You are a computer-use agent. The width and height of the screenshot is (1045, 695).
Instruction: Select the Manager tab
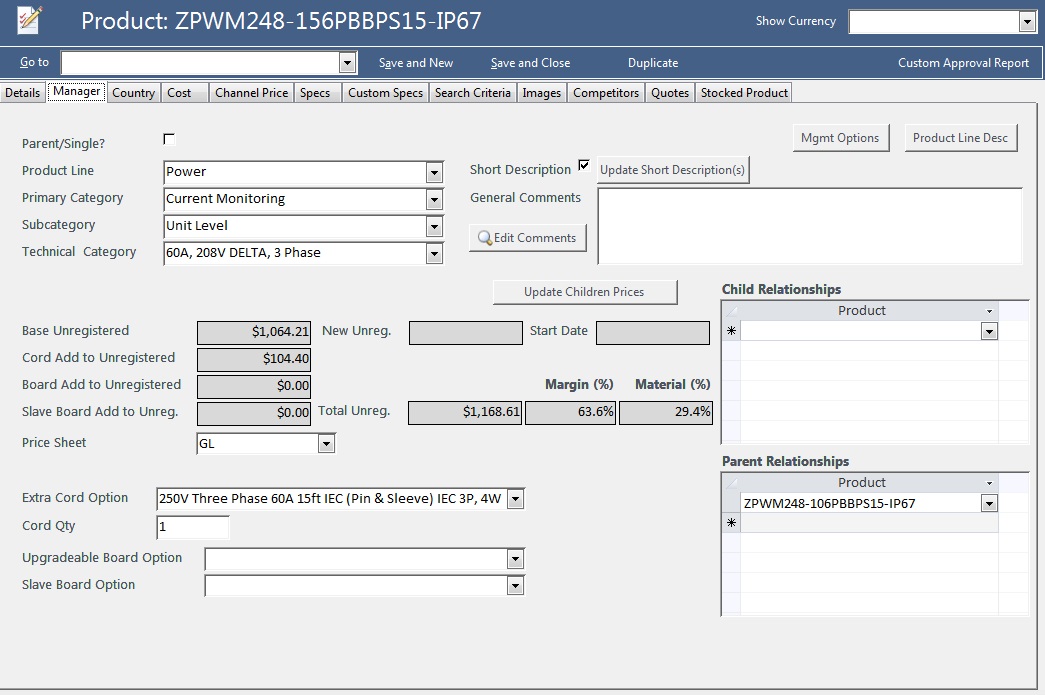pyautogui.click(x=77, y=91)
